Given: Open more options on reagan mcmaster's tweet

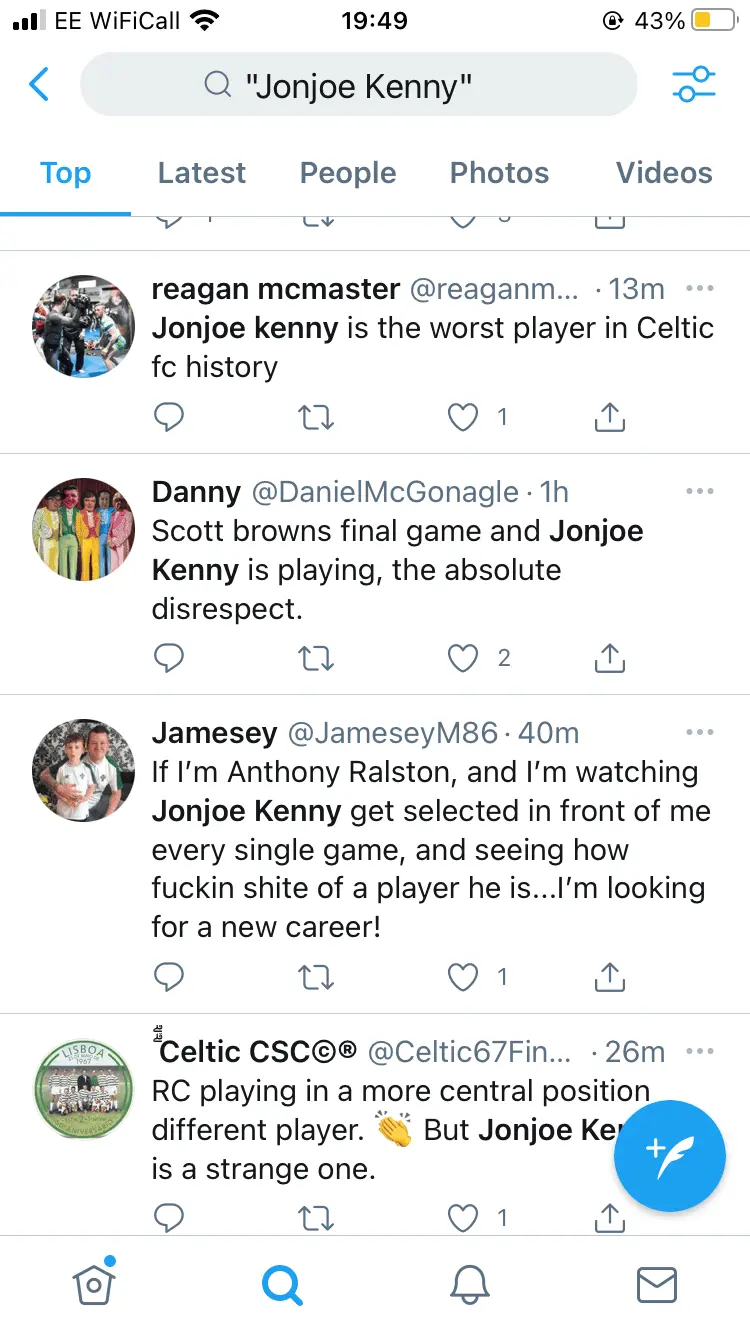Looking at the screenshot, I should [x=700, y=289].
